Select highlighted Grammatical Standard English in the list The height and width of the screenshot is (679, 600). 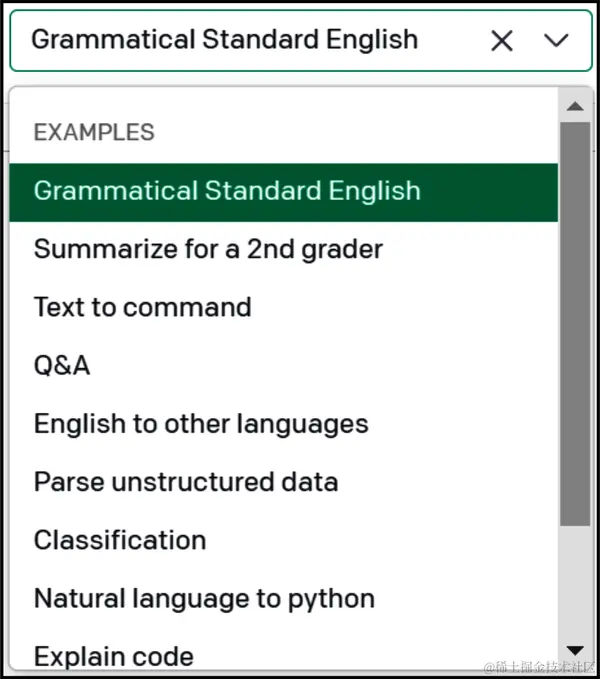(x=284, y=192)
